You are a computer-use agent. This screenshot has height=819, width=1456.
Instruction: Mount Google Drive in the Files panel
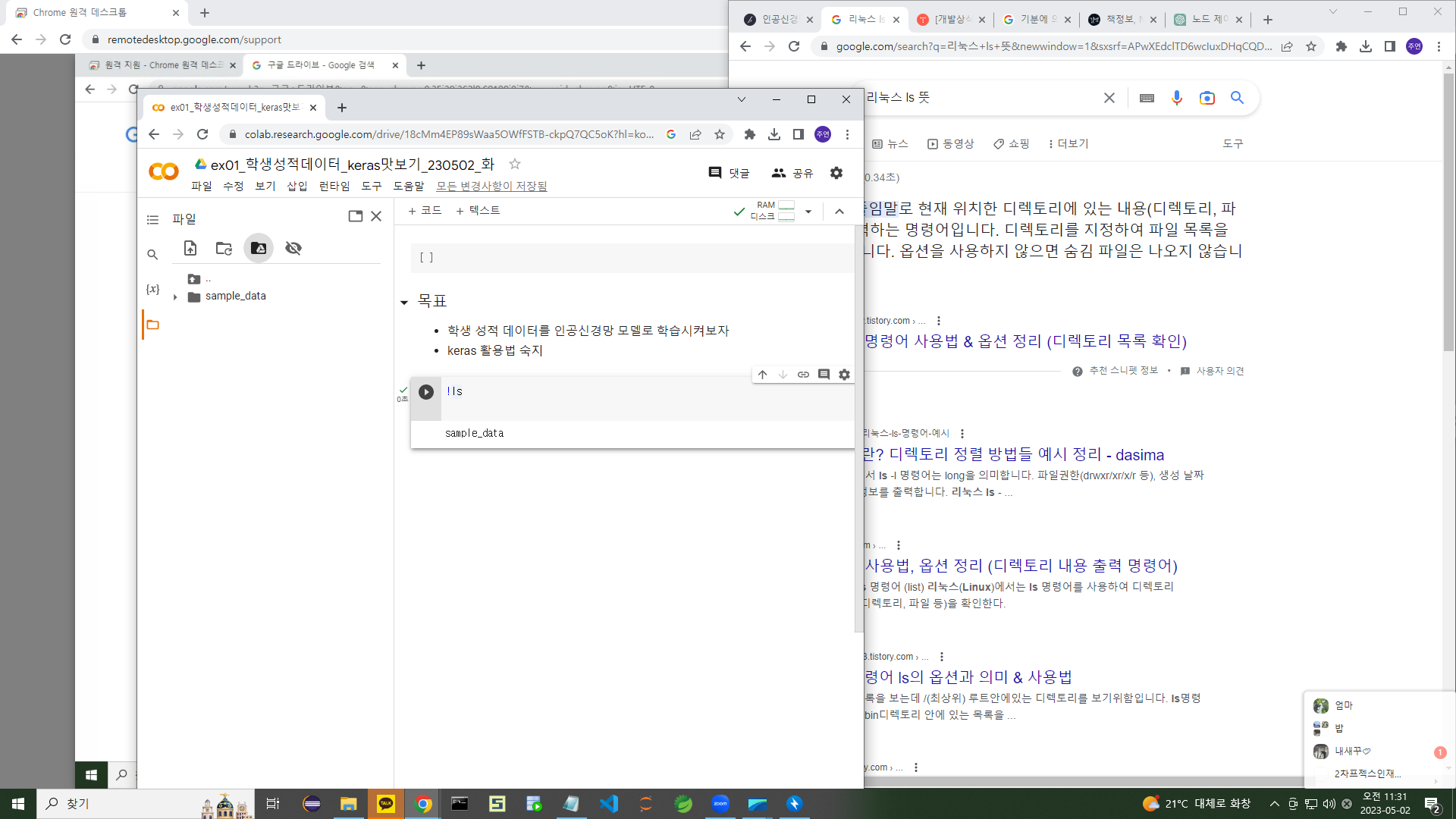tap(259, 248)
